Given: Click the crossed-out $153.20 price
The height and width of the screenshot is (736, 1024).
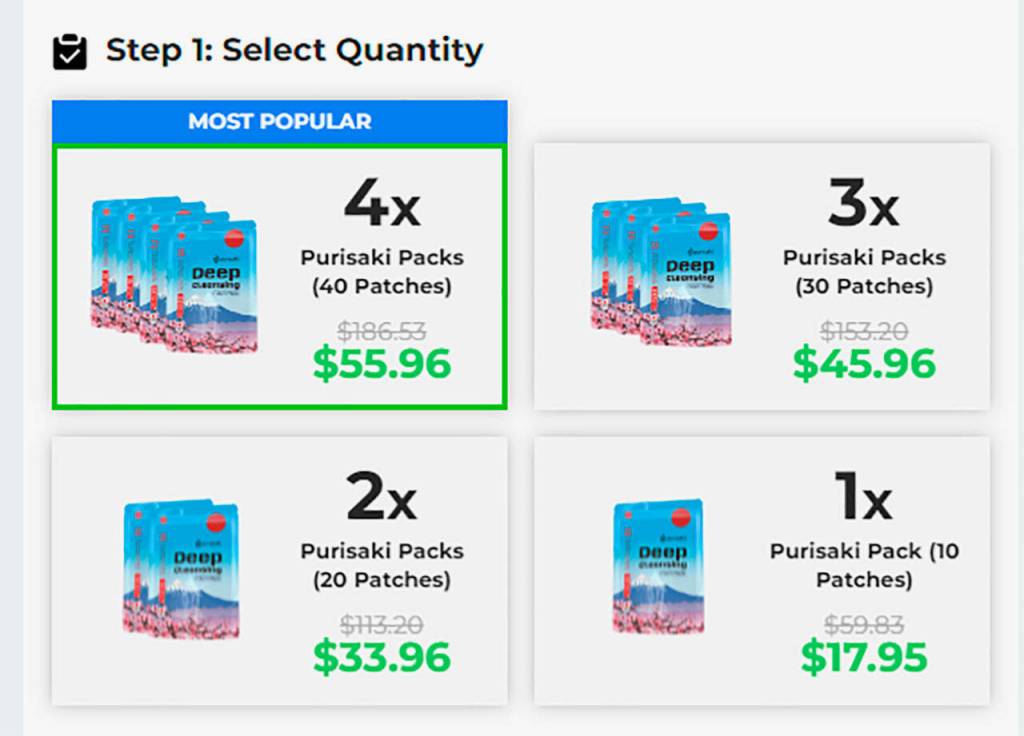Looking at the screenshot, I should [864, 331].
